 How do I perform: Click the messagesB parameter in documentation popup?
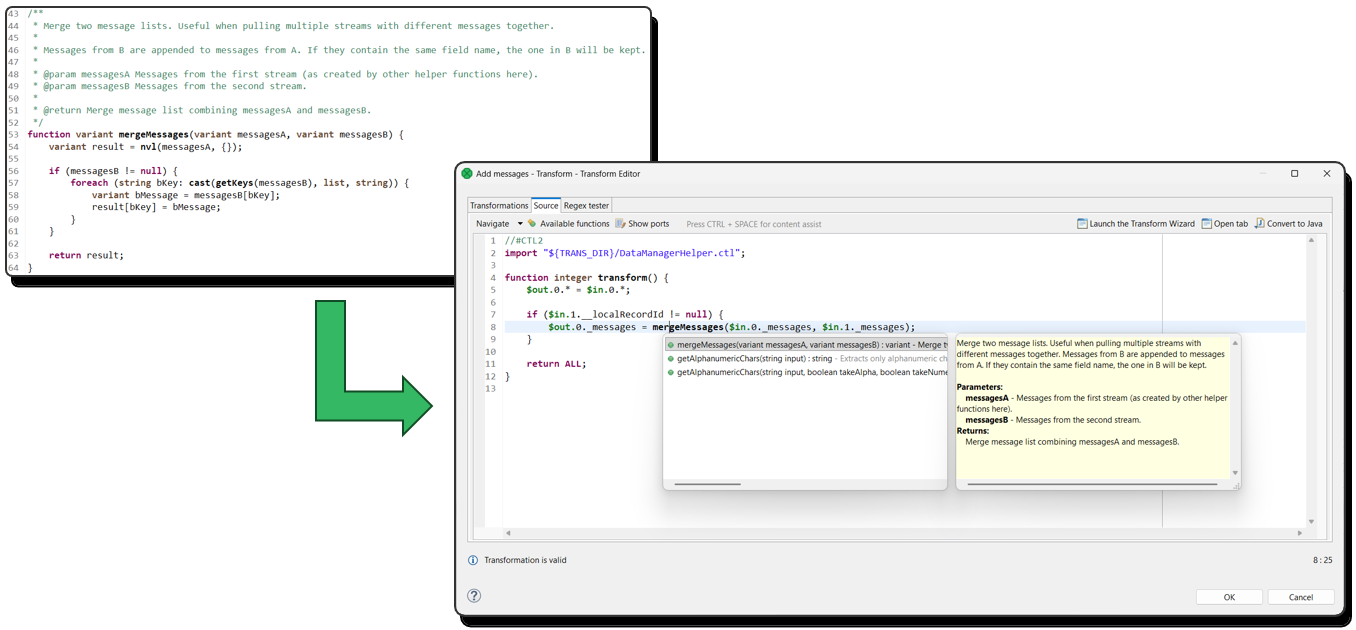tap(987, 420)
